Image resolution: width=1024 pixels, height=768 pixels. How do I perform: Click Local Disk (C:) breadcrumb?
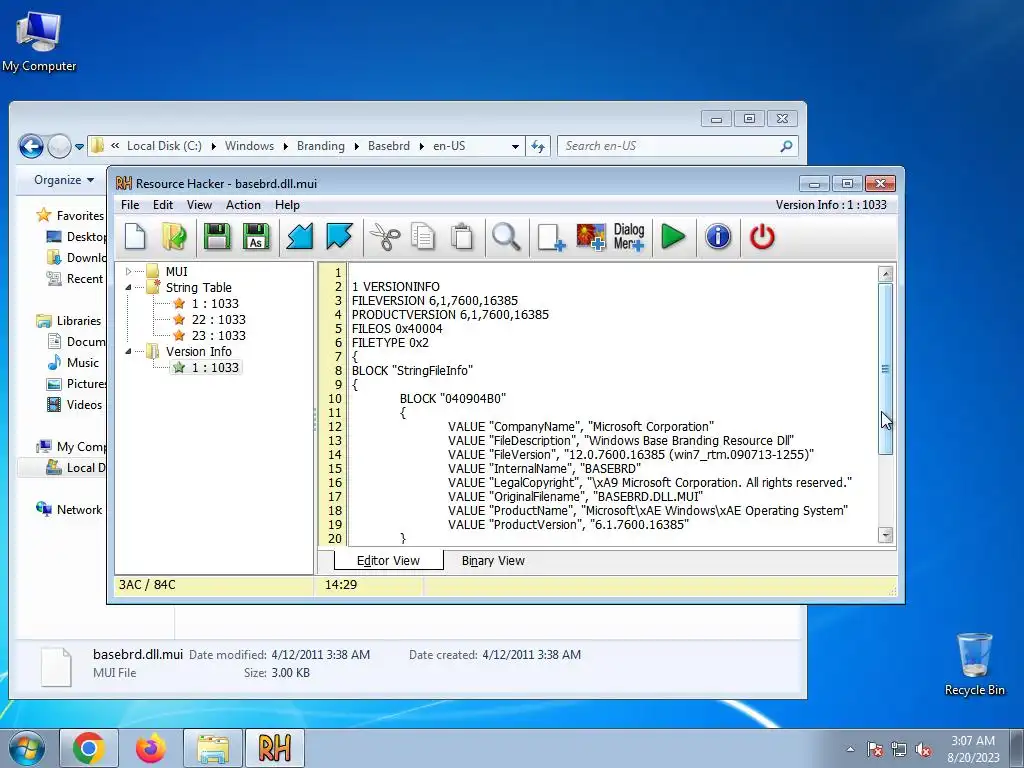click(164, 146)
